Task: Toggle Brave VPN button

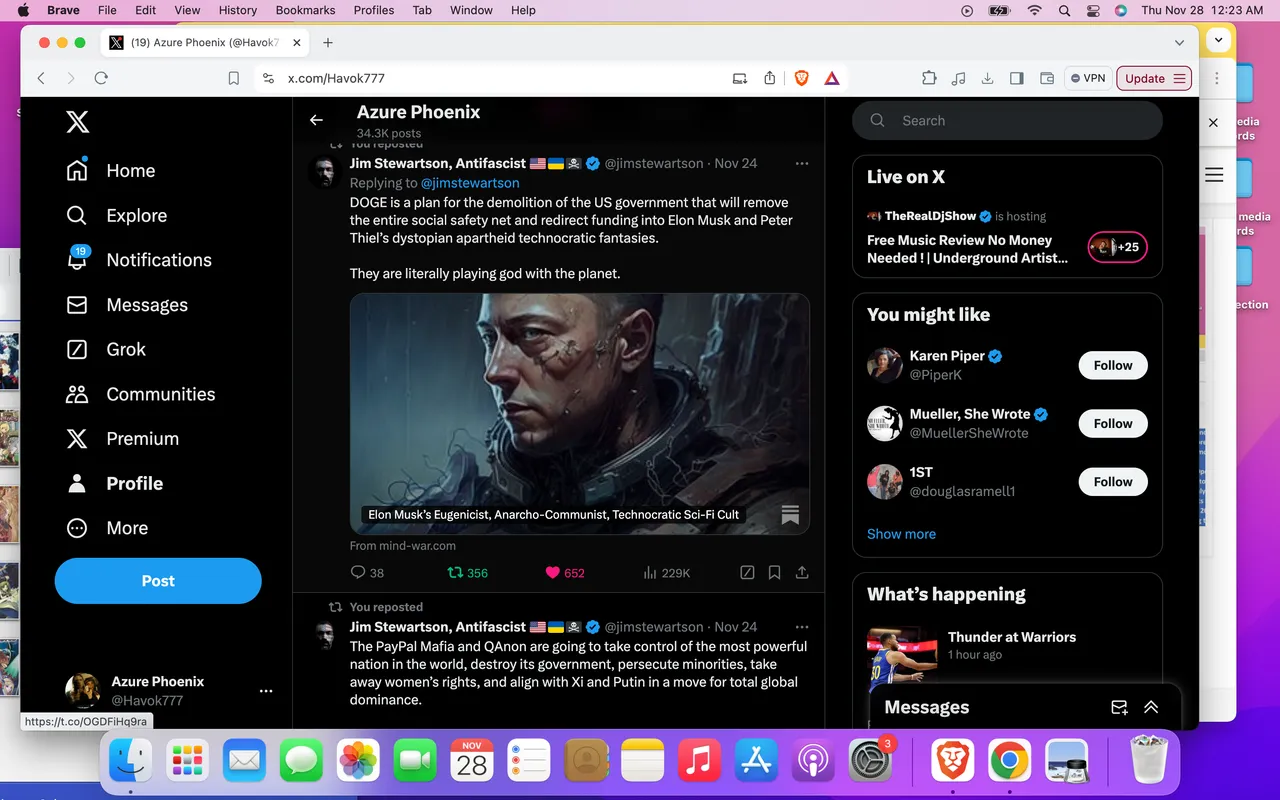Action: 1087,78
